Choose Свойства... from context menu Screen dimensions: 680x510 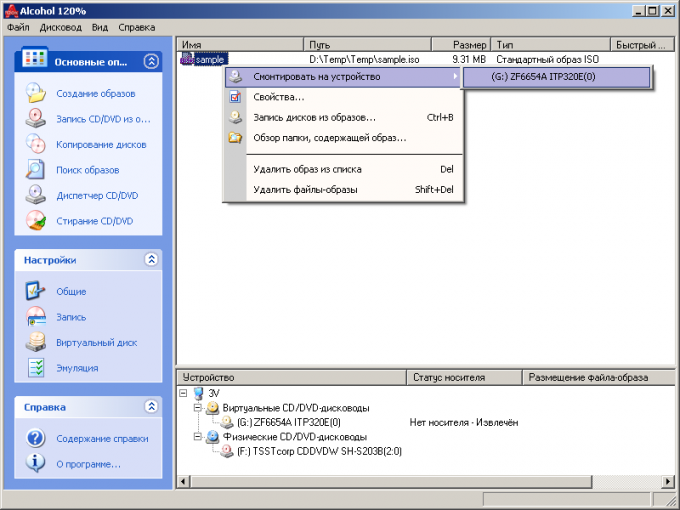(343, 97)
